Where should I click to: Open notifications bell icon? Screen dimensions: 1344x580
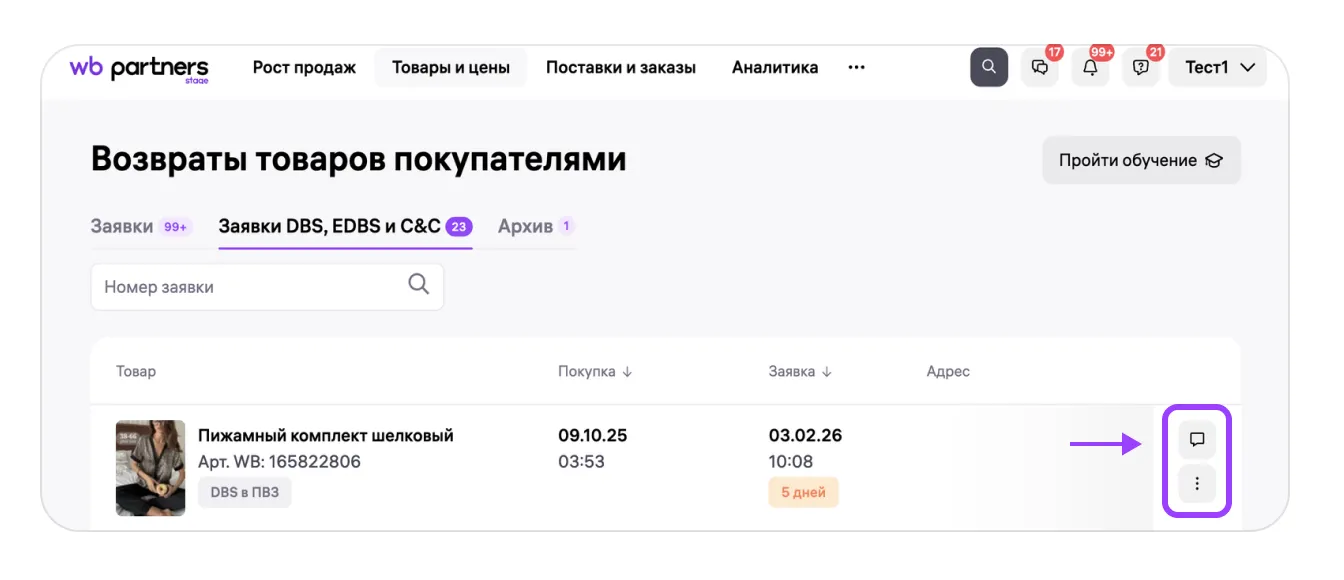pos(1090,67)
